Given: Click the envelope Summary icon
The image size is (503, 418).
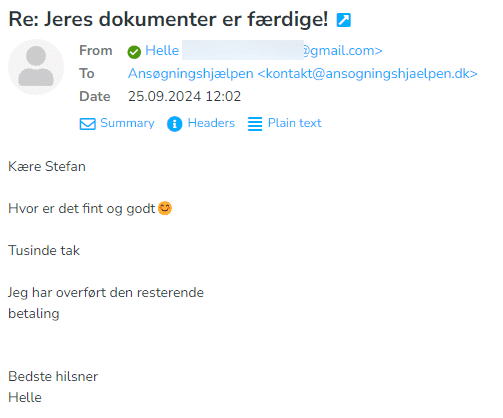Looking at the screenshot, I should [88, 124].
